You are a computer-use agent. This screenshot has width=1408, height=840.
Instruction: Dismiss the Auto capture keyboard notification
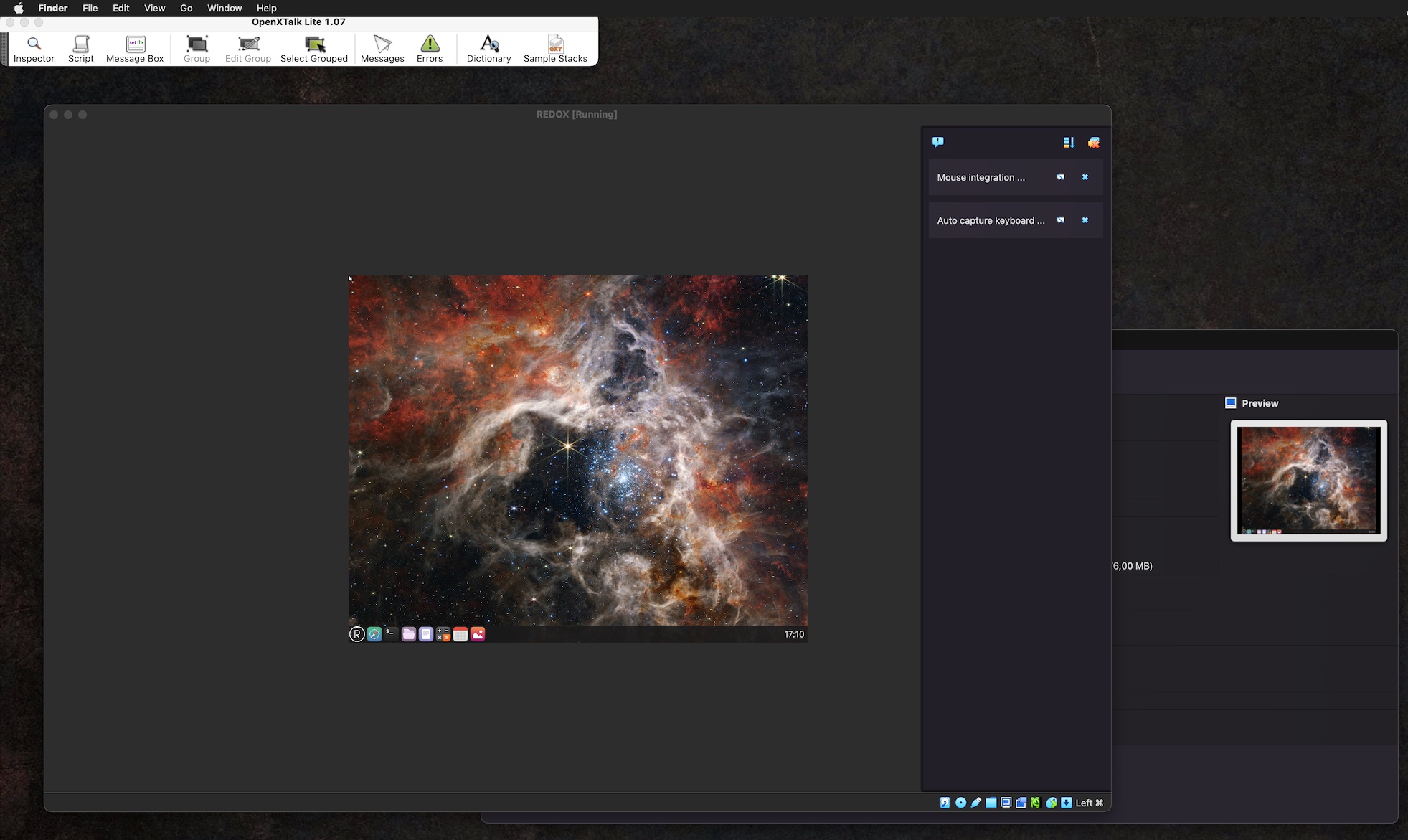1085,220
